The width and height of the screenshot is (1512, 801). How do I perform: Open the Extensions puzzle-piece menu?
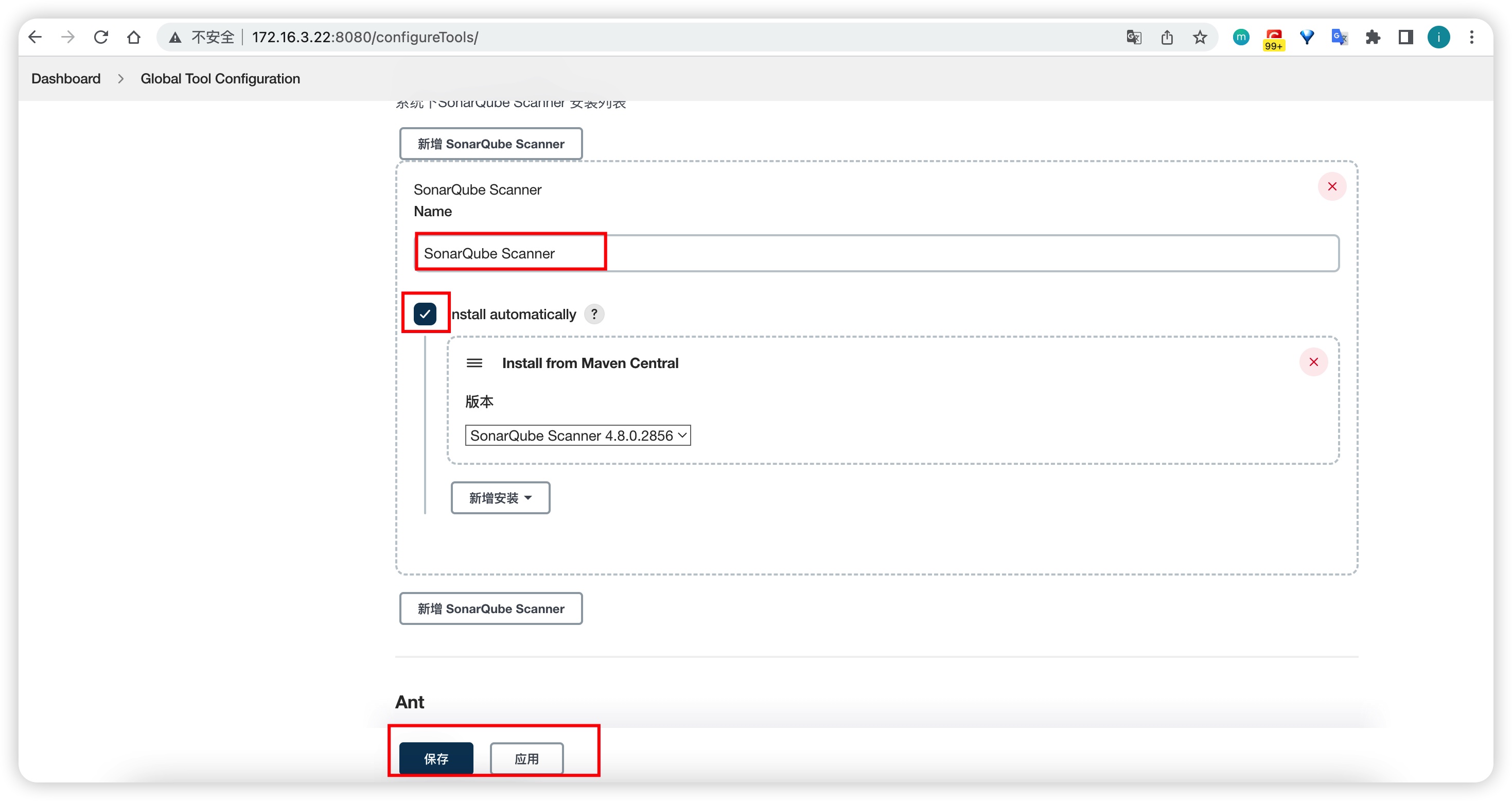click(1373, 37)
